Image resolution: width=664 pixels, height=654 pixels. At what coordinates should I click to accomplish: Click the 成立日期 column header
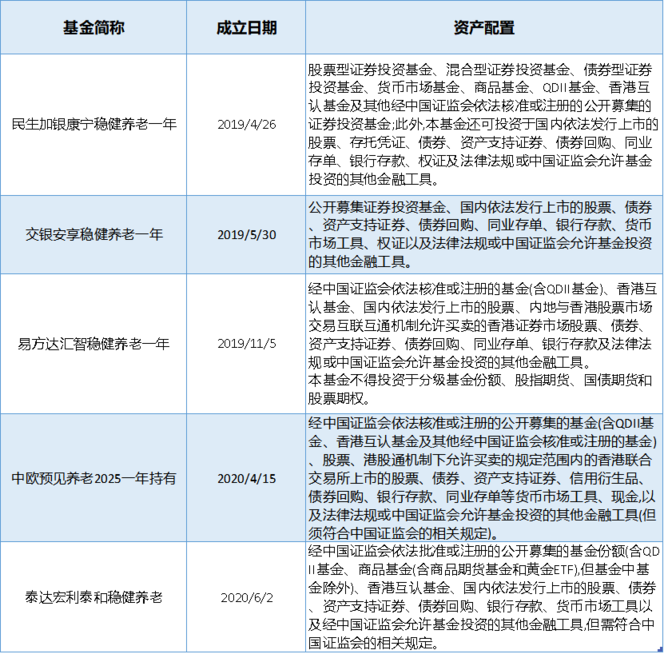pyautogui.click(x=246, y=28)
